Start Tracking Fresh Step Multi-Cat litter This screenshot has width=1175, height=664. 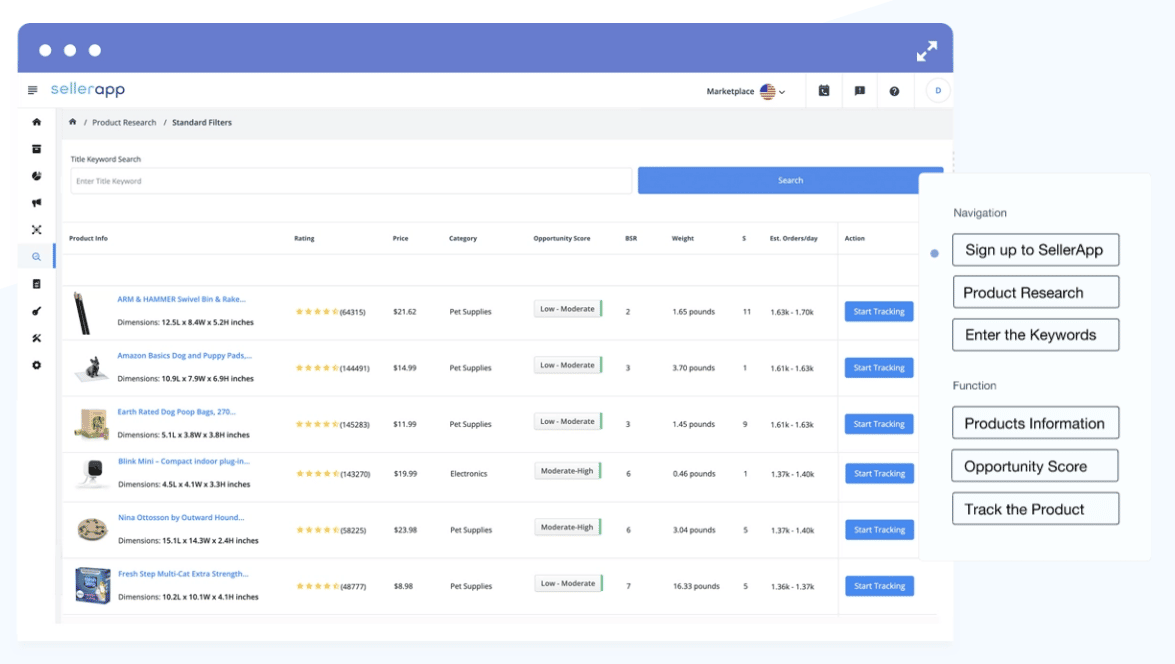pyautogui.click(x=879, y=585)
